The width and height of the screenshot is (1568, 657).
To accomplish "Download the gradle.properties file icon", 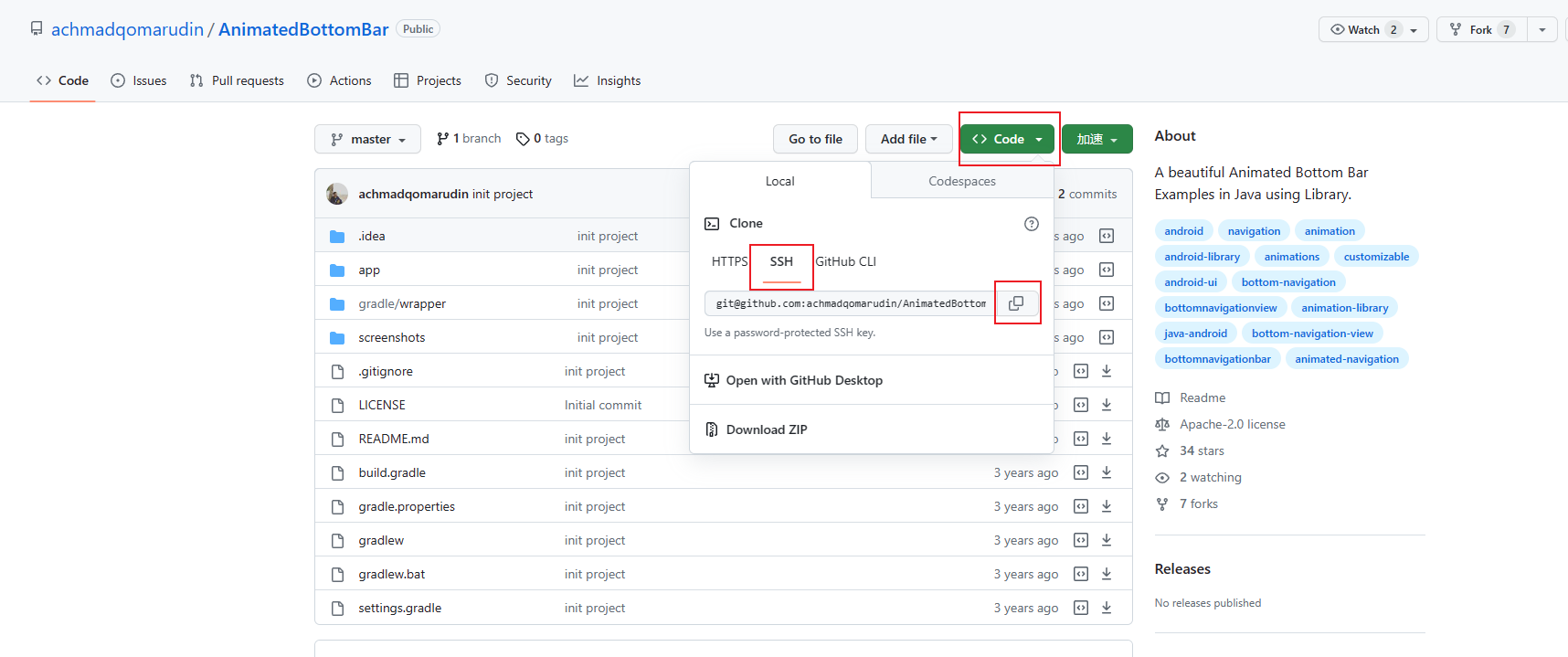I will click(1107, 506).
